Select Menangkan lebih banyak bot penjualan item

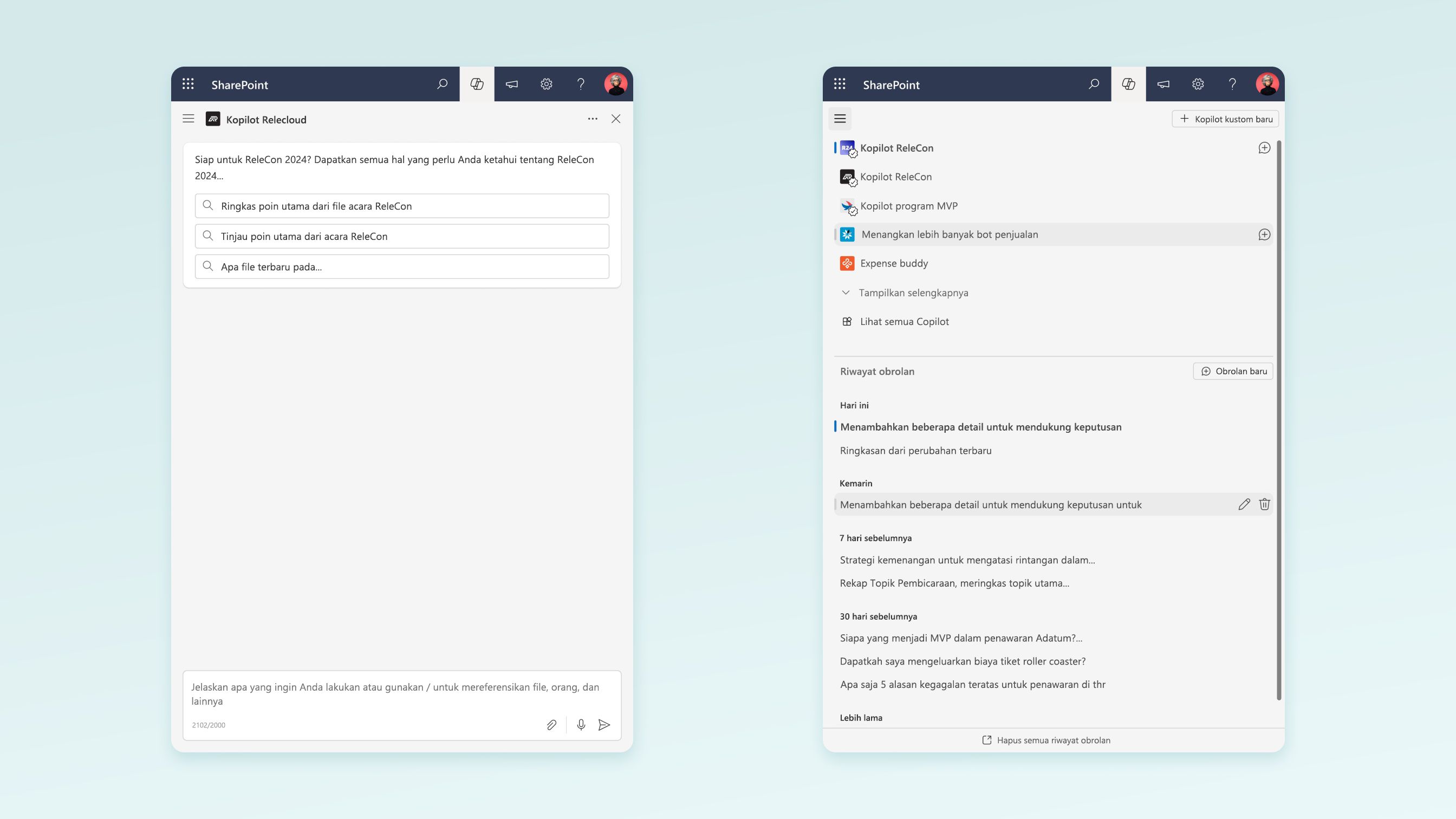coord(1053,233)
